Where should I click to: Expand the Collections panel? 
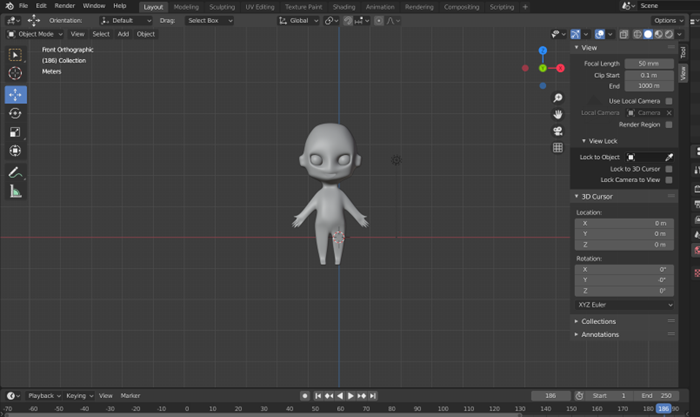598,321
